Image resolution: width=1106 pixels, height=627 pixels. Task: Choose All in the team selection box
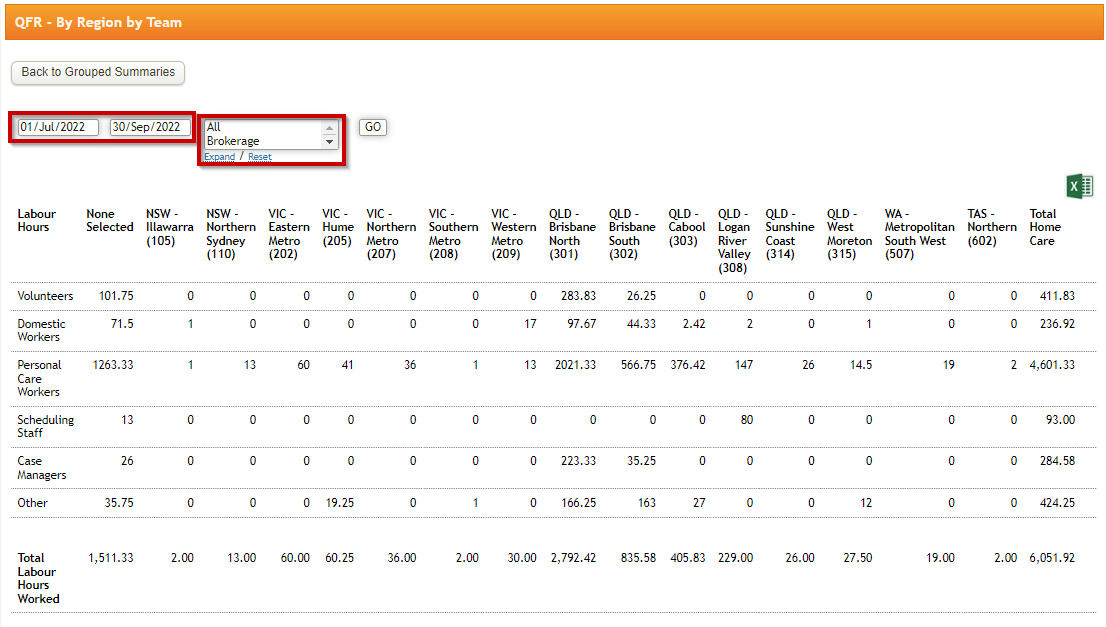tap(213, 125)
